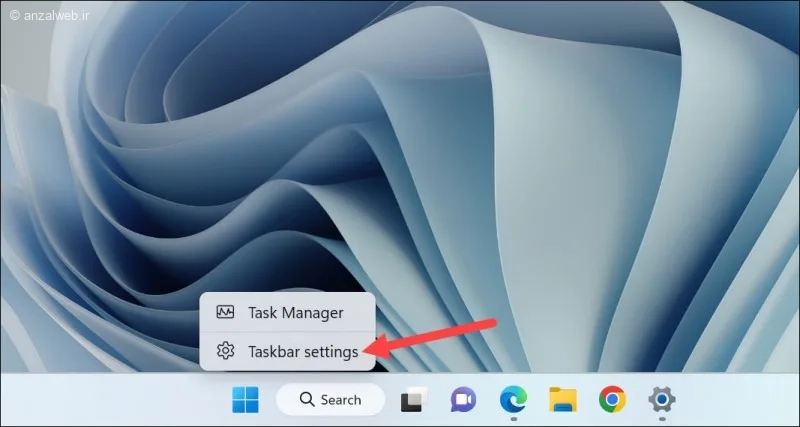Click the Search box on the taskbar
The image size is (800, 427).
coord(330,399)
